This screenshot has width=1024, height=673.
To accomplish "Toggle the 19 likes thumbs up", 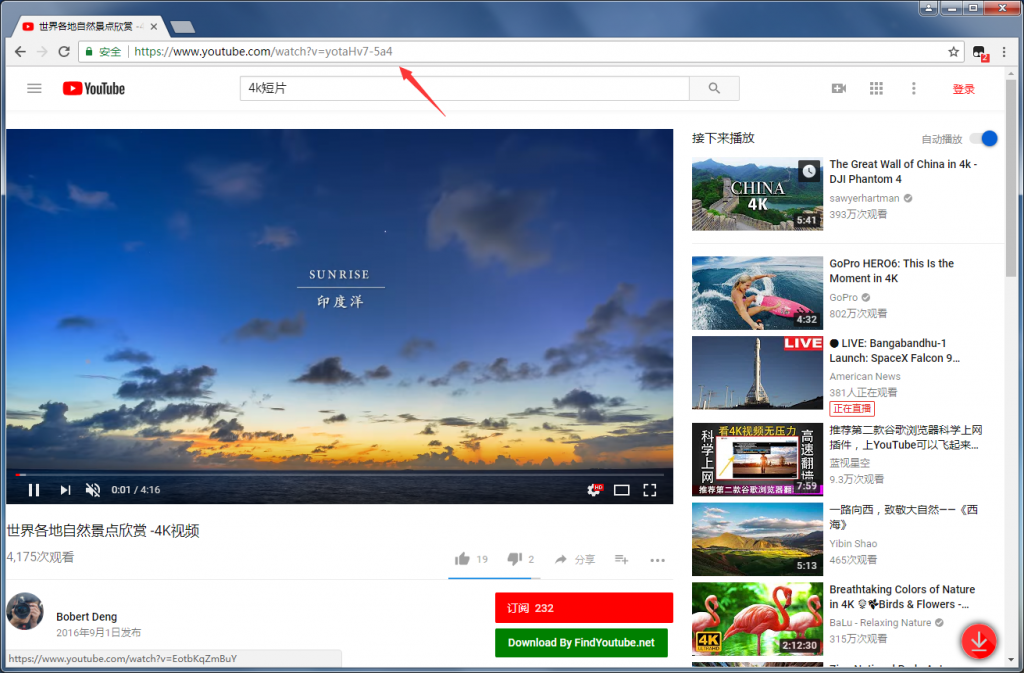I will (x=461, y=559).
